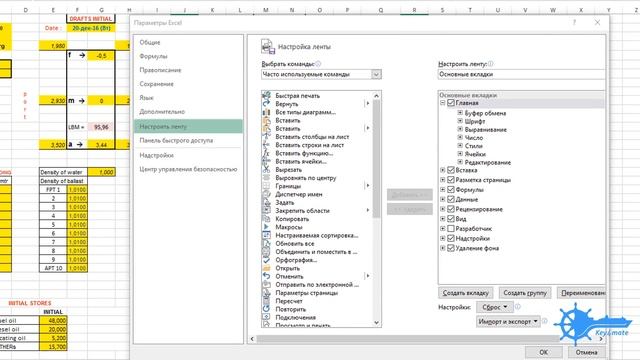Image resolution: width=640 pixels, height=360 pixels.
Task: Enable the Разработчик checkbox
Action: [x=451, y=229]
